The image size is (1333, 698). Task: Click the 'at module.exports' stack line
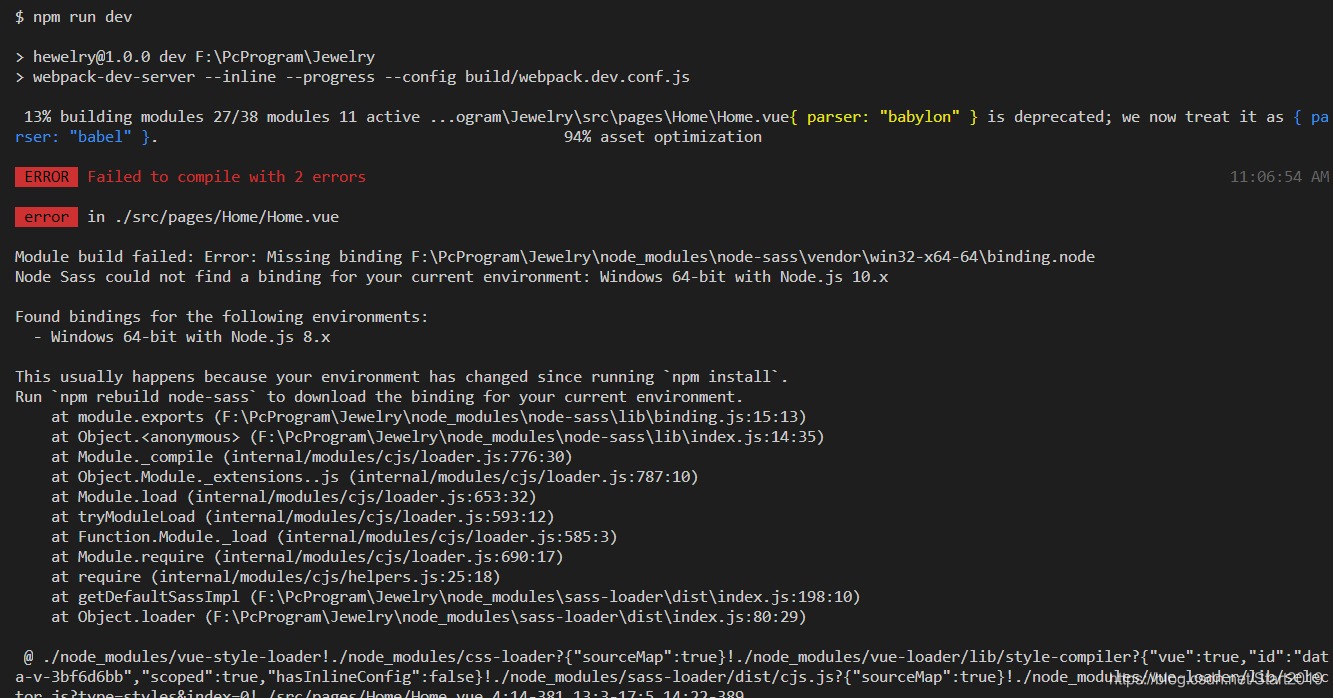pos(429,417)
